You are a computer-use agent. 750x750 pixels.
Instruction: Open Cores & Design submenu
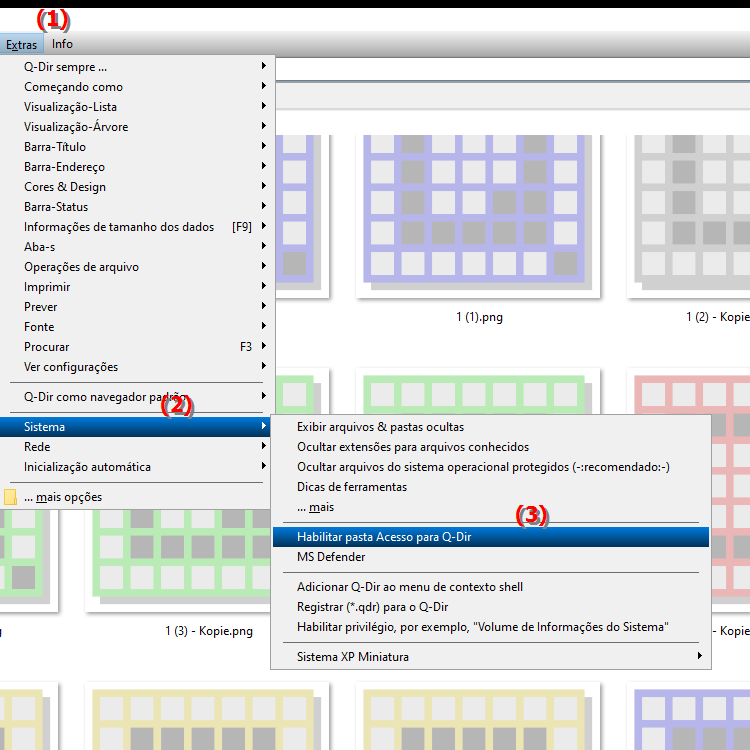pyautogui.click(x=137, y=187)
